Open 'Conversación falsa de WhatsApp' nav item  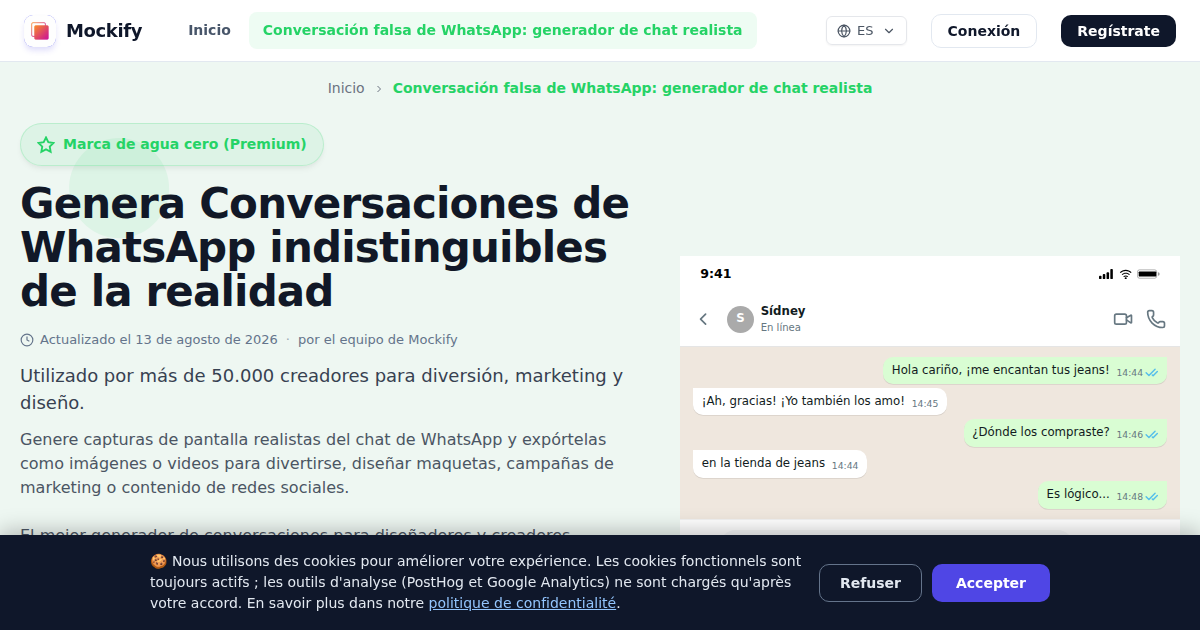[x=503, y=31]
